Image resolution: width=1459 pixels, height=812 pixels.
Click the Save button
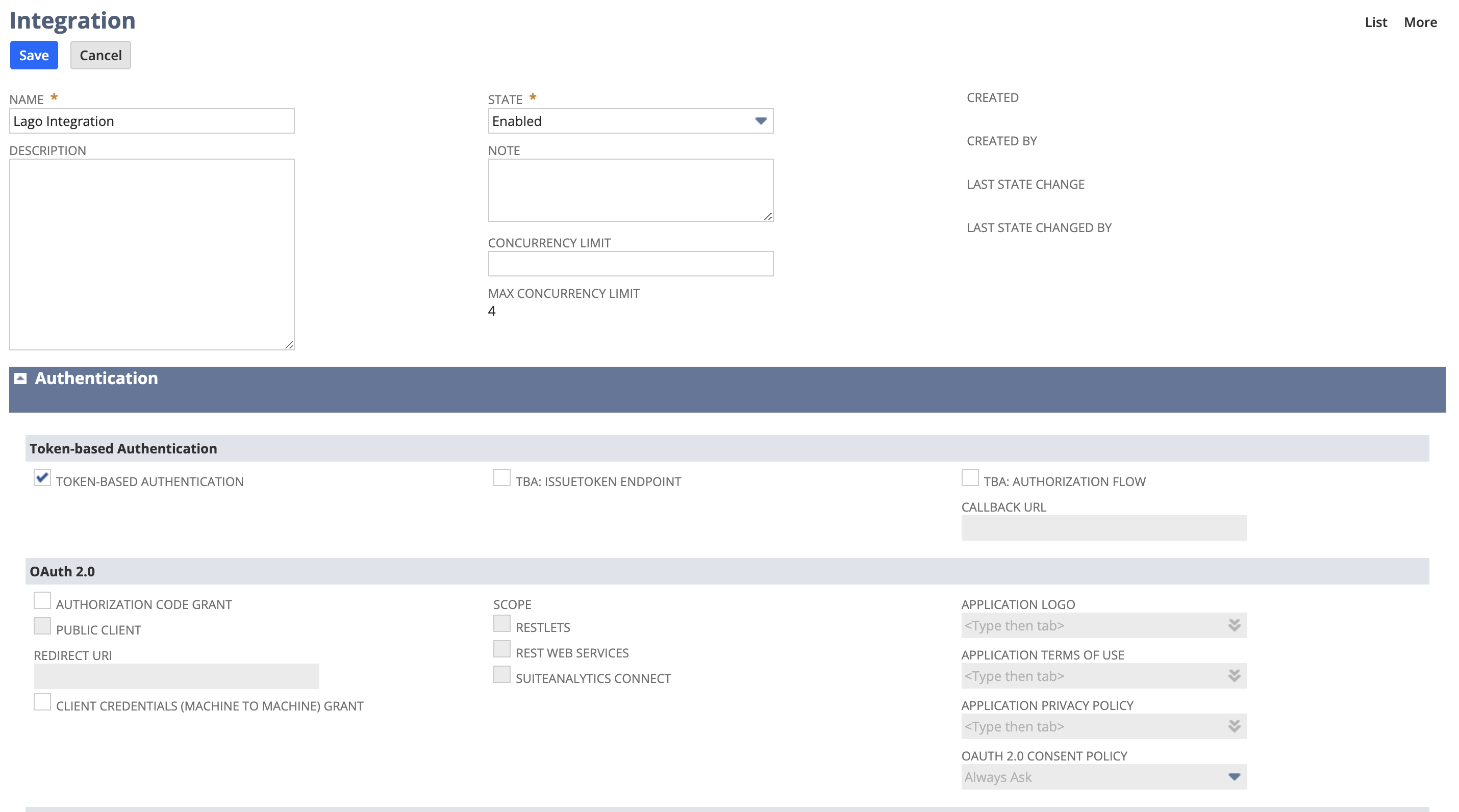tap(34, 55)
